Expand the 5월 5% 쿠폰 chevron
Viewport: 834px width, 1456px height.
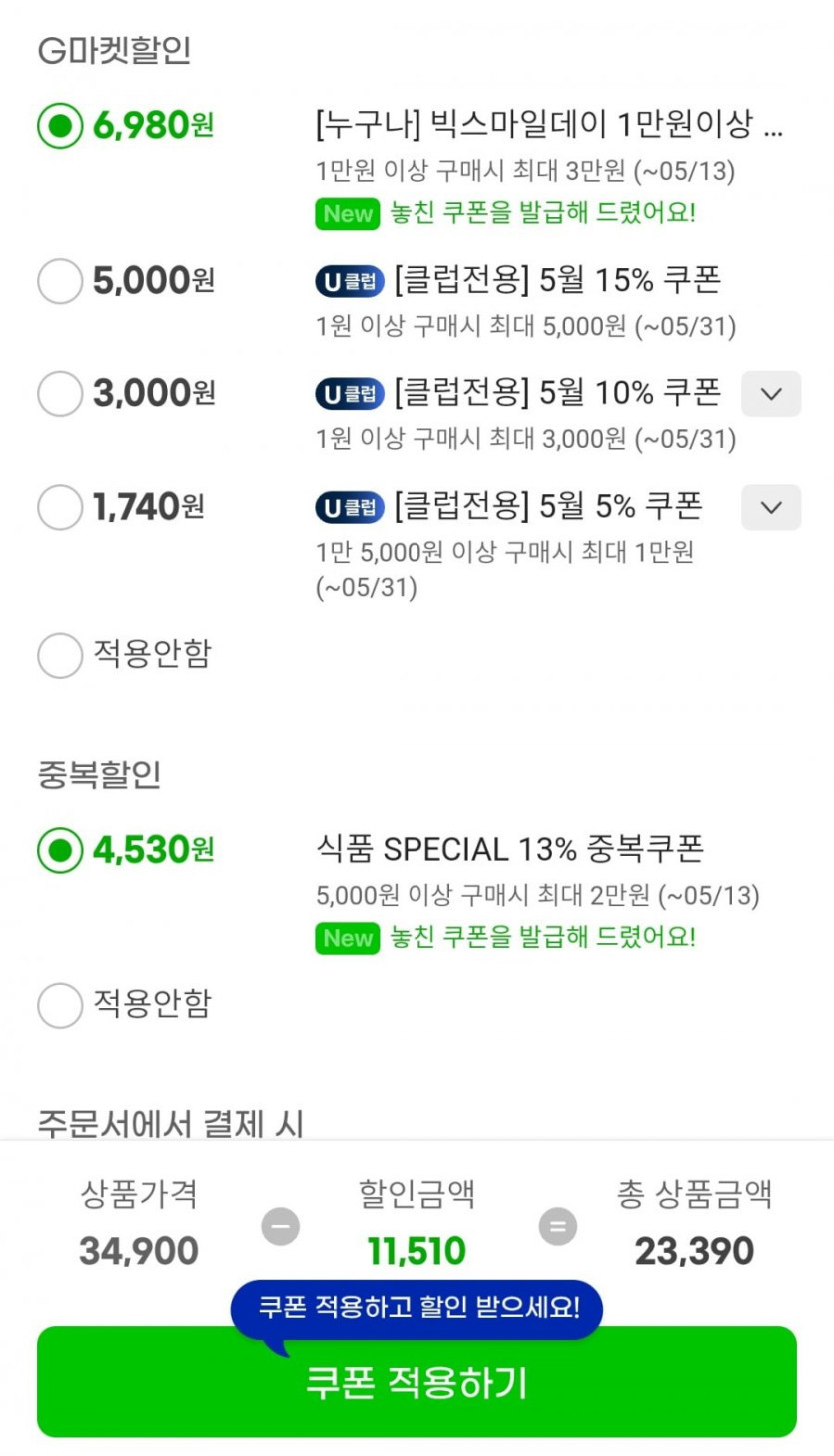(x=770, y=507)
